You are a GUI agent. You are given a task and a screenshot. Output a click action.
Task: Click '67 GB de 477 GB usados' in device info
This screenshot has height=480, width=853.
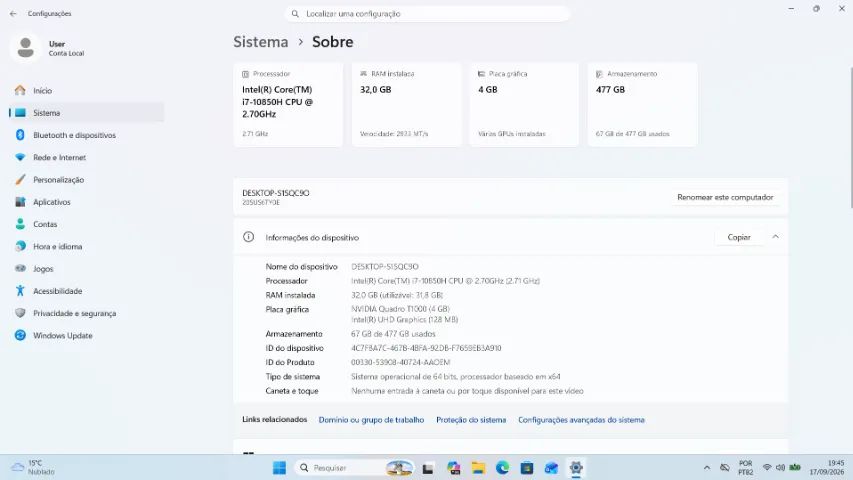tap(393, 334)
